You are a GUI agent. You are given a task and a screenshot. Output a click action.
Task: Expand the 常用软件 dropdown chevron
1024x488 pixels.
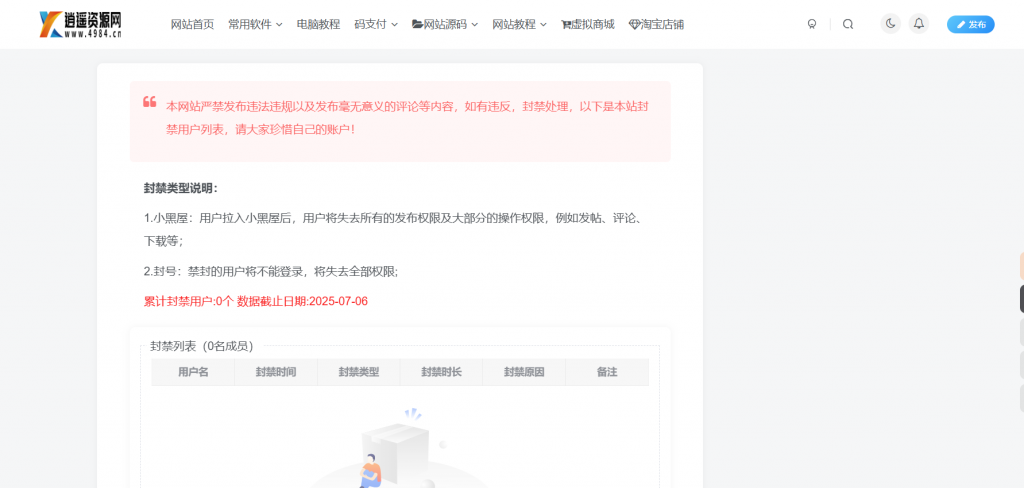(x=279, y=25)
